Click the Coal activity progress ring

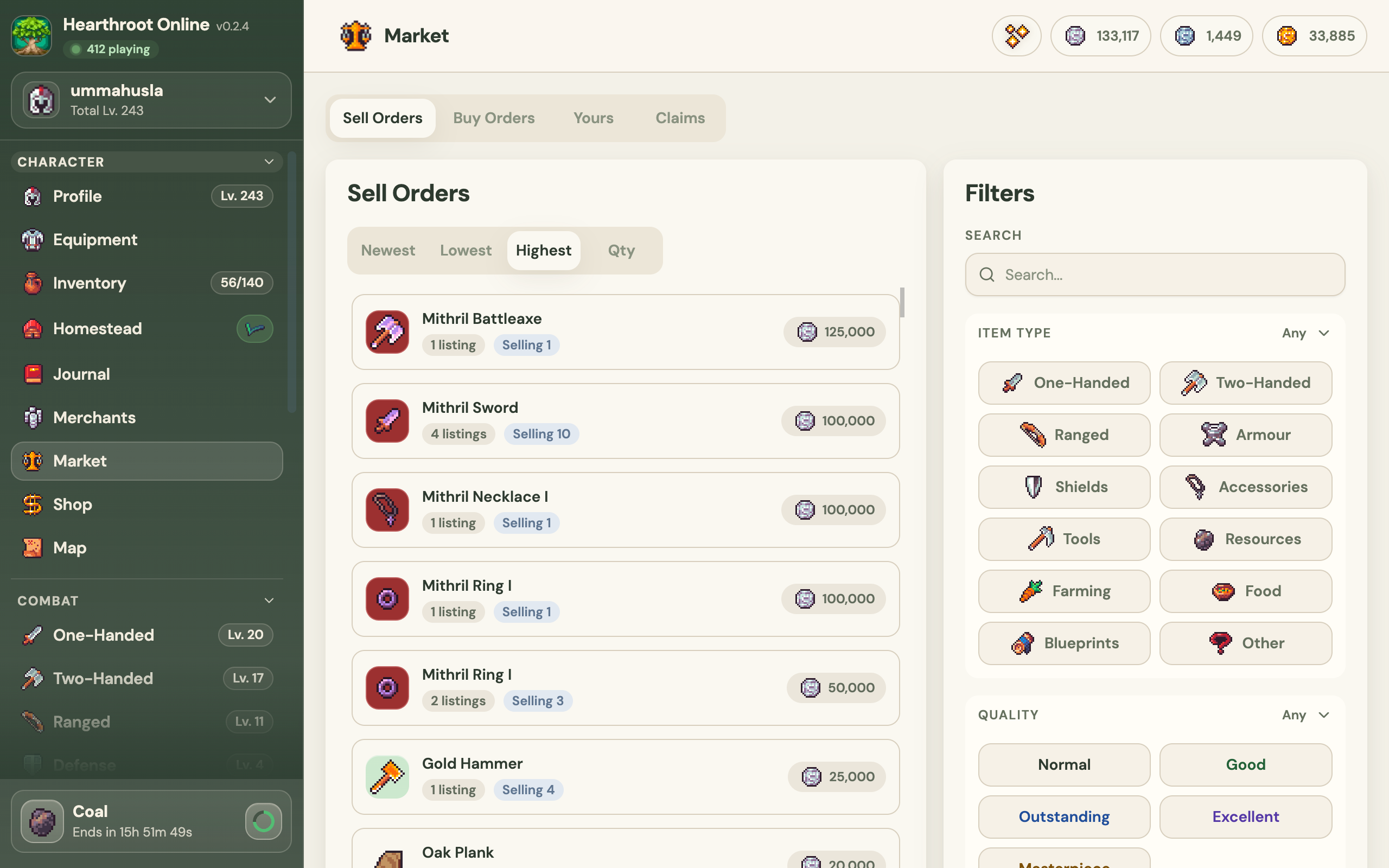coord(264,821)
